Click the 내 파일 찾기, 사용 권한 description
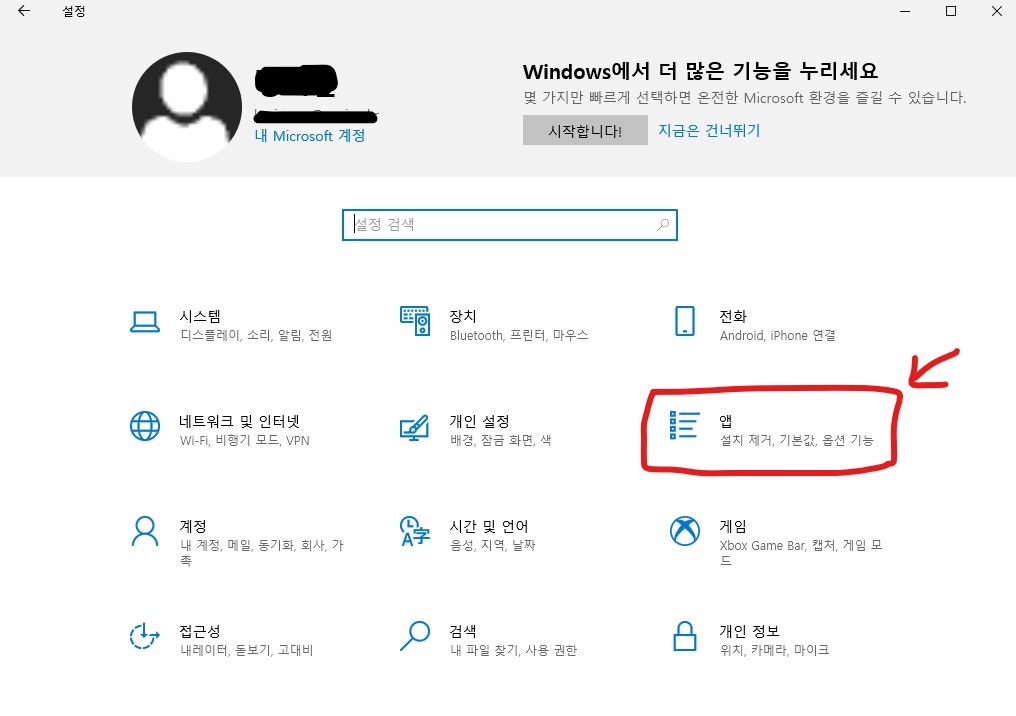Image resolution: width=1016 pixels, height=716 pixels. (x=514, y=650)
